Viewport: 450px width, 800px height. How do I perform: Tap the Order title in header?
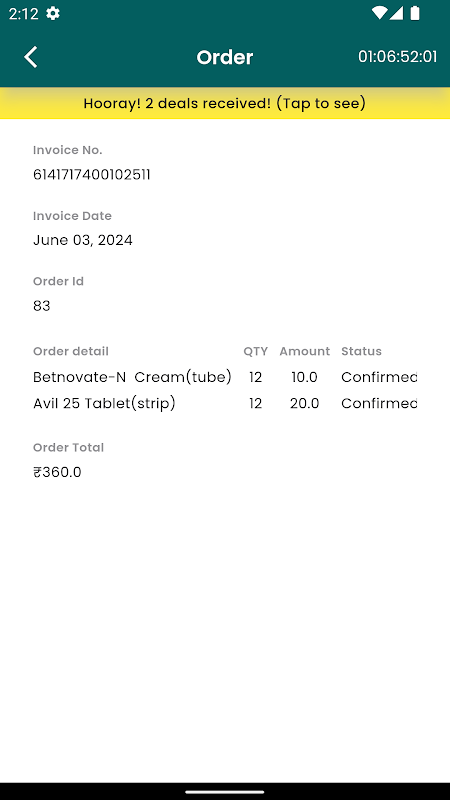[225, 57]
